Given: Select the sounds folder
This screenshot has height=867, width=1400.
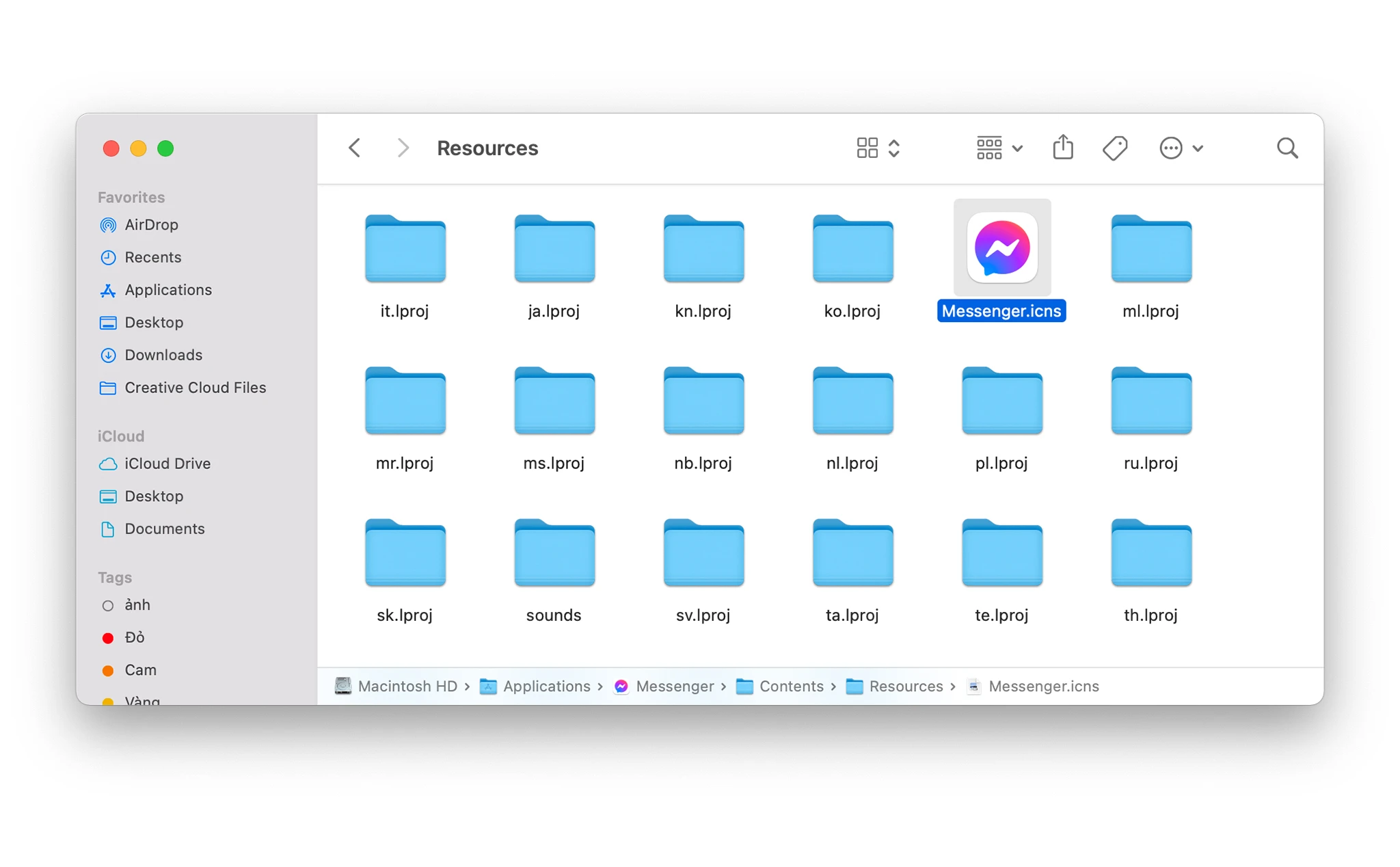Looking at the screenshot, I should click(554, 552).
